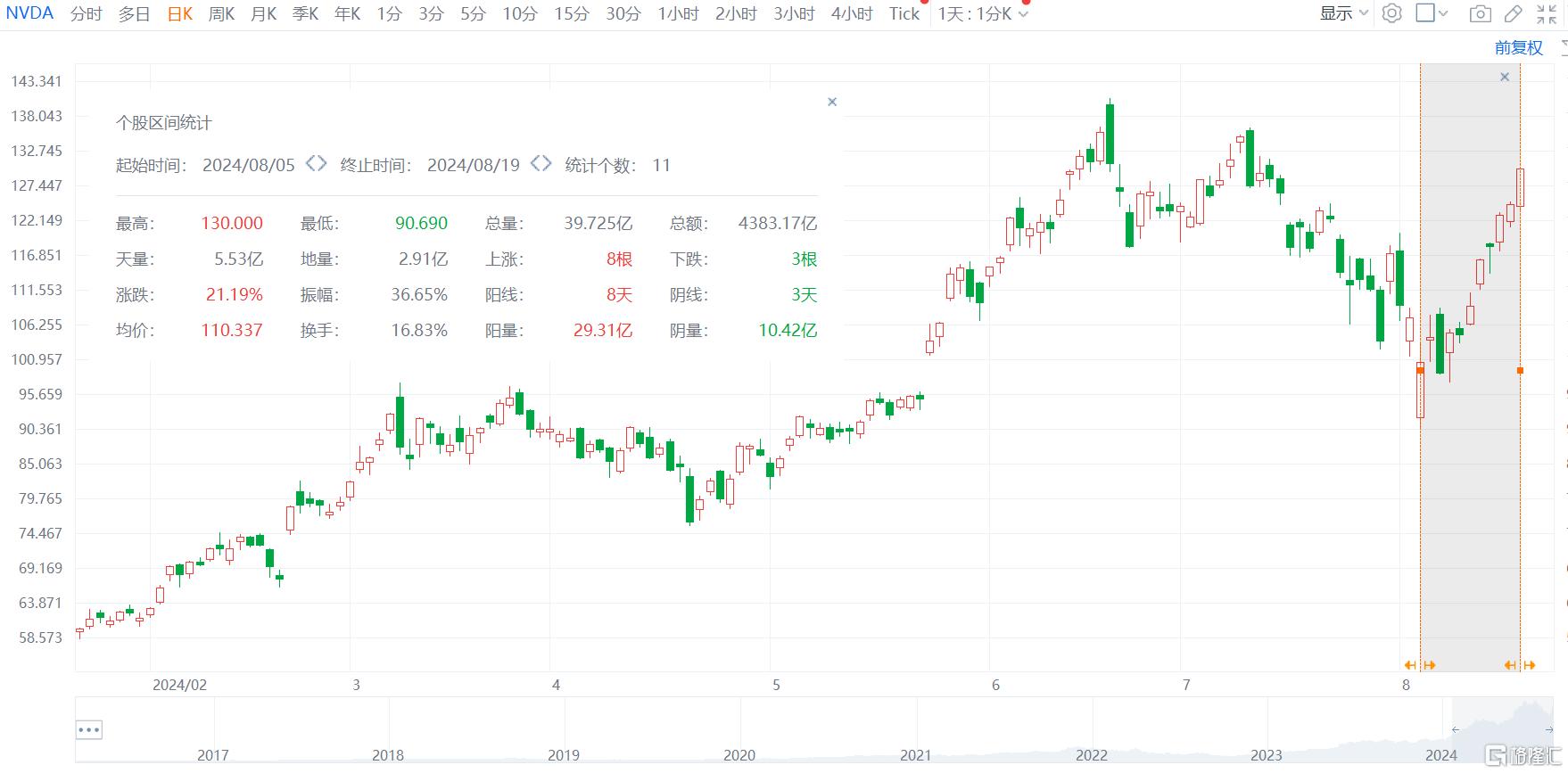Choose the 2小时 two-hour interval

(x=736, y=13)
